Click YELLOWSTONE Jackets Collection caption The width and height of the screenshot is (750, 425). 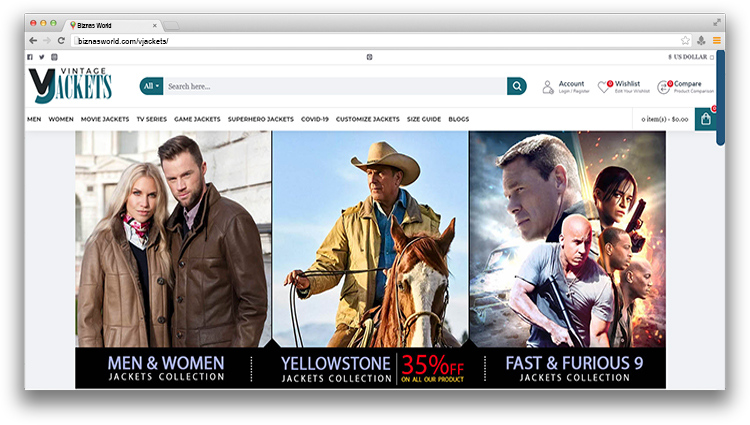click(x=336, y=369)
